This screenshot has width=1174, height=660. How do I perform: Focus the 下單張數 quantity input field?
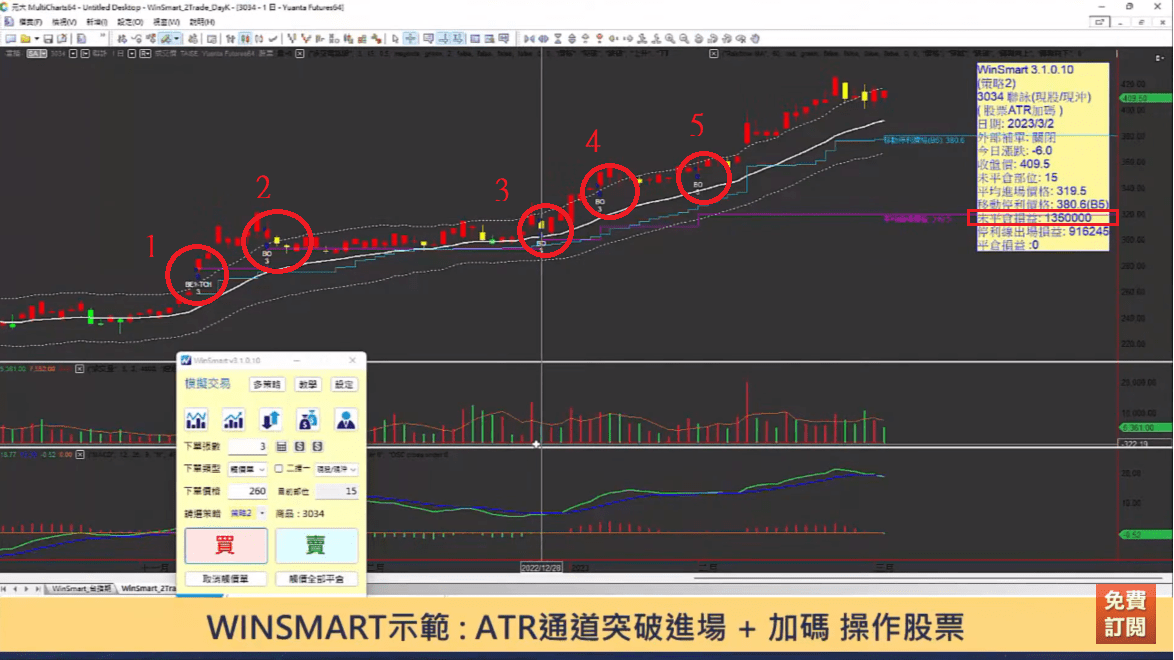pyautogui.click(x=248, y=446)
